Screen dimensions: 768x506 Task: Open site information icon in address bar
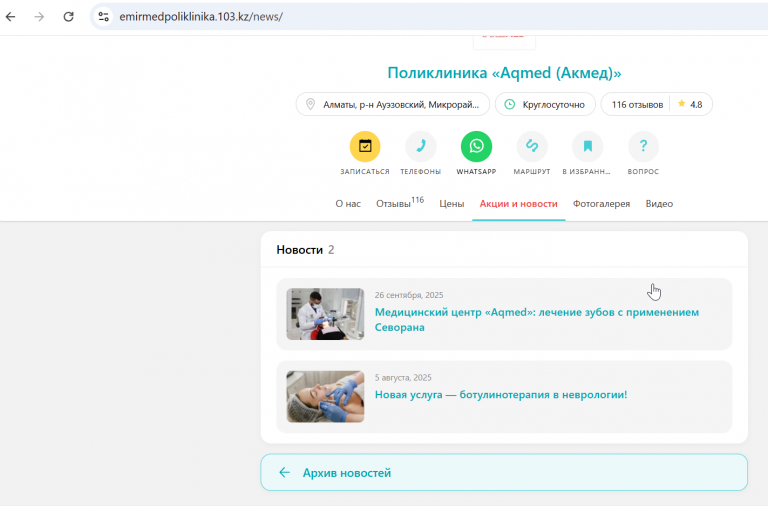[103, 17]
